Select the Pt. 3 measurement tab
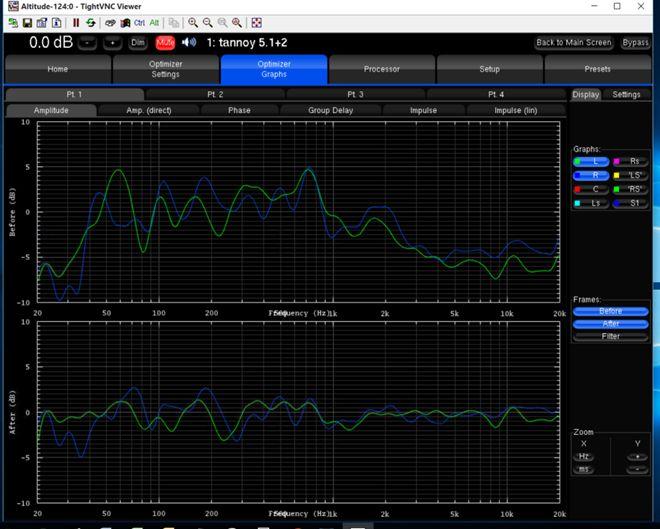The width and height of the screenshot is (660, 529). click(355, 94)
